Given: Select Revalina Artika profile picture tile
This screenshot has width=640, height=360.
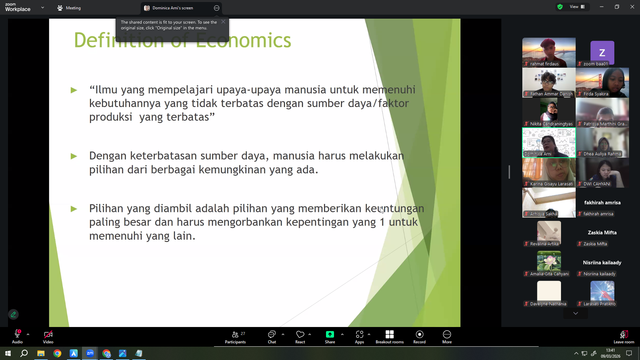Looking at the screenshot, I should 549,233.
